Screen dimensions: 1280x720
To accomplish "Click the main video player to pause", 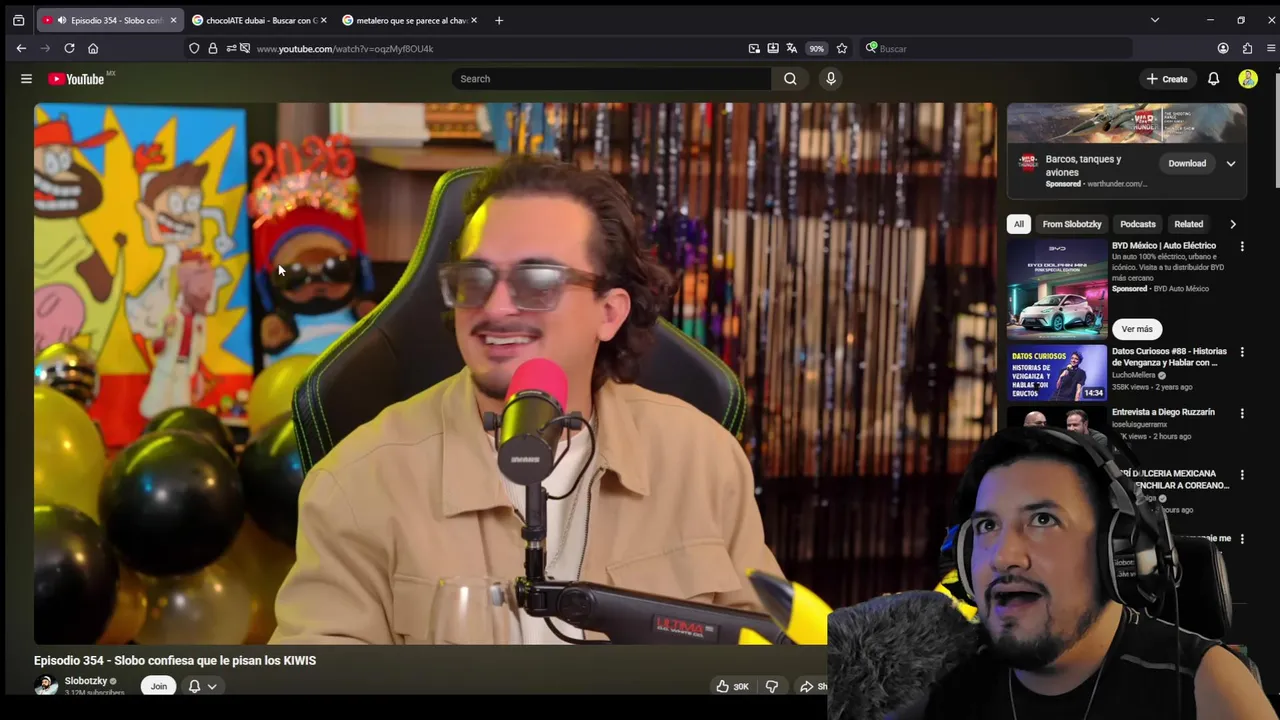I will pyautogui.click(x=515, y=373).
